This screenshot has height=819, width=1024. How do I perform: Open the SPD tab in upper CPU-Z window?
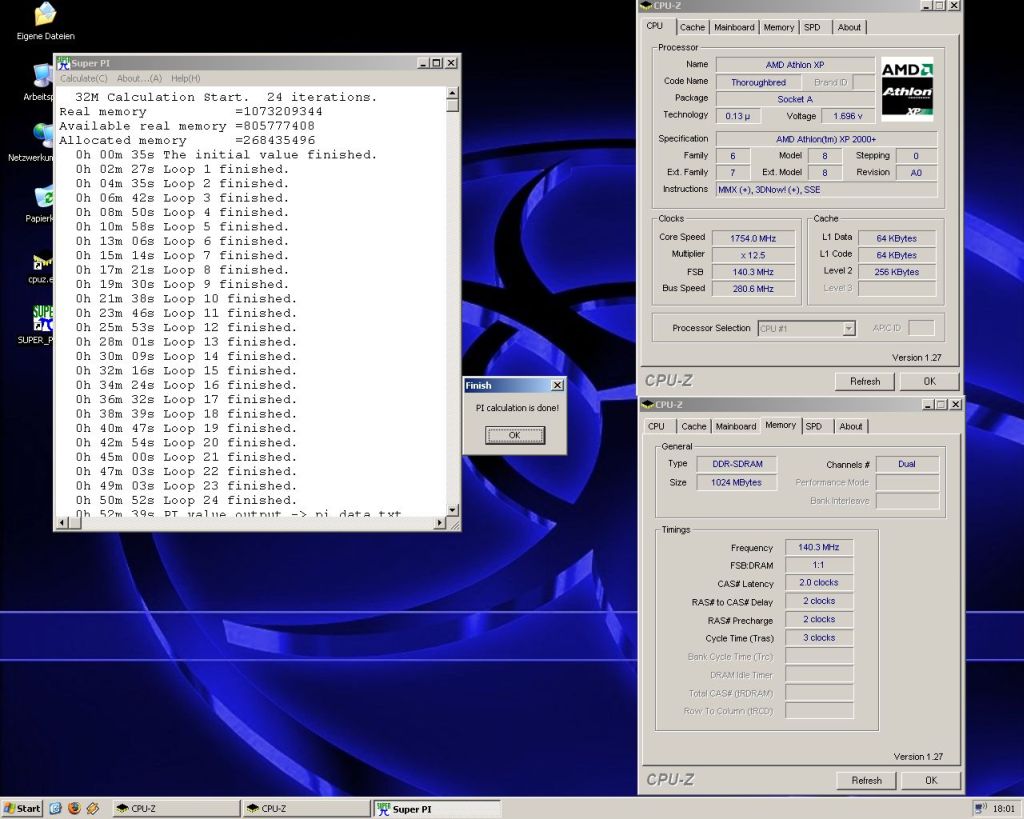tap(812, 27)
